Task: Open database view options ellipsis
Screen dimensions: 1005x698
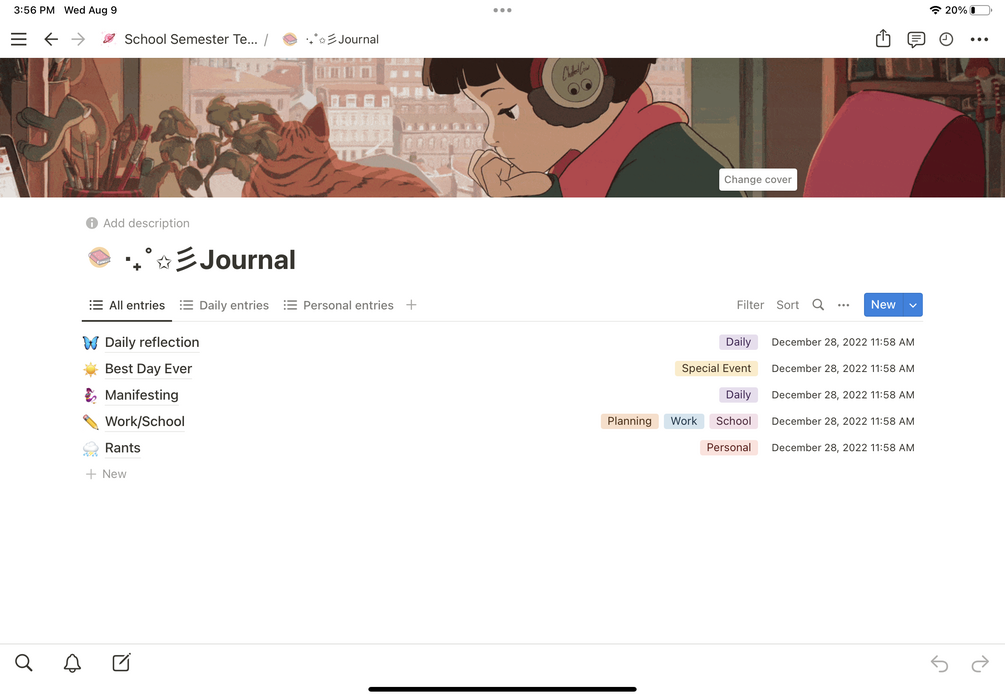Action: click(843, 305)
